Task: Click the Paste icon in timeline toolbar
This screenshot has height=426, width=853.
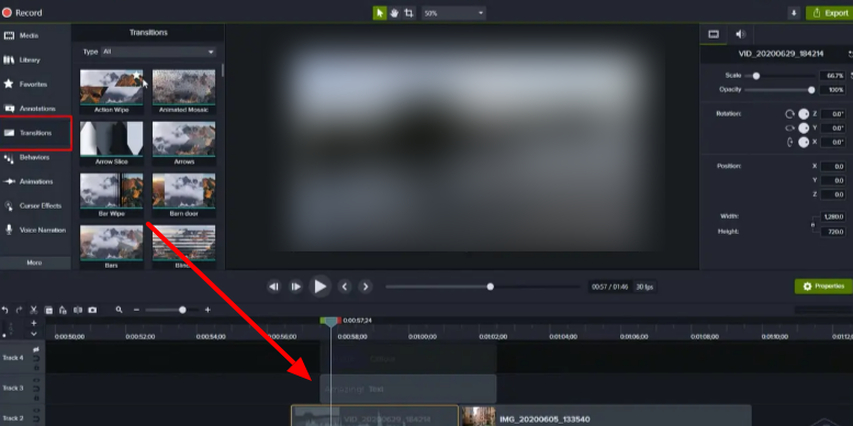Action: point(63,310)
